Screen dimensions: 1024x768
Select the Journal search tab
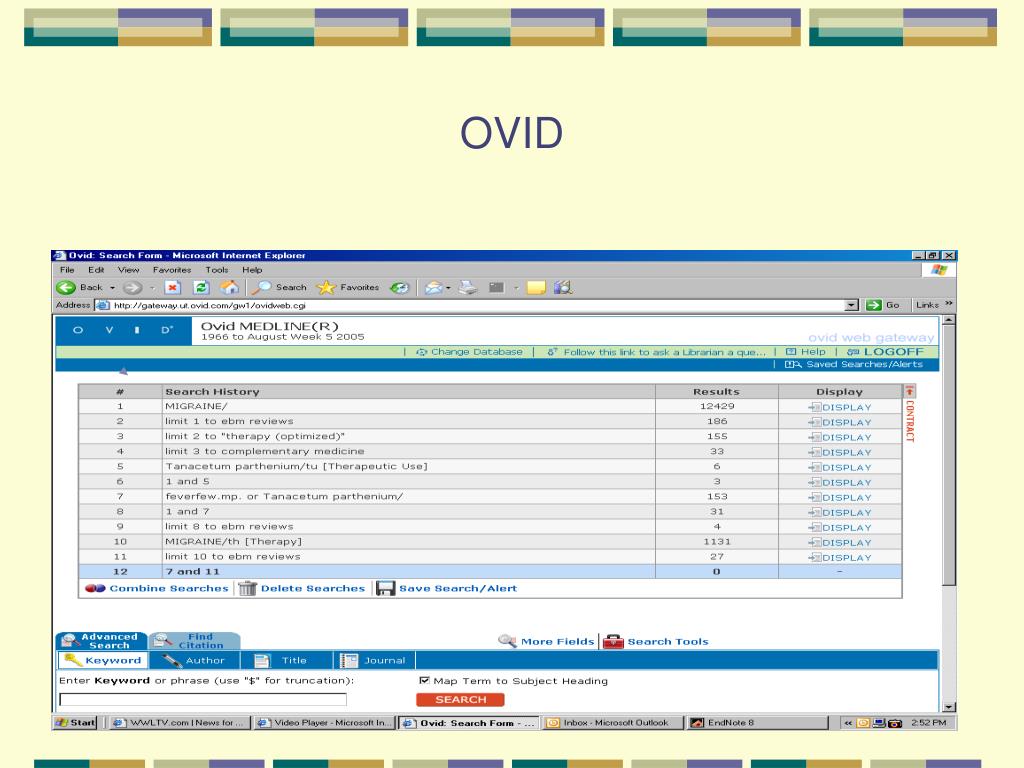pyautogui.click(x=374, y=660)
